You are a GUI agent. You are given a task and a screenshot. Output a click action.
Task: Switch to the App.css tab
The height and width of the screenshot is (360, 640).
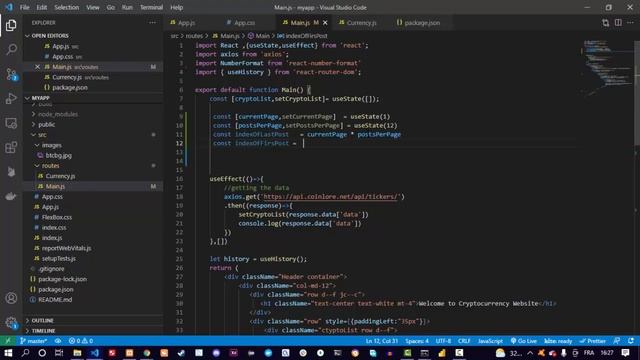(244, 23)
